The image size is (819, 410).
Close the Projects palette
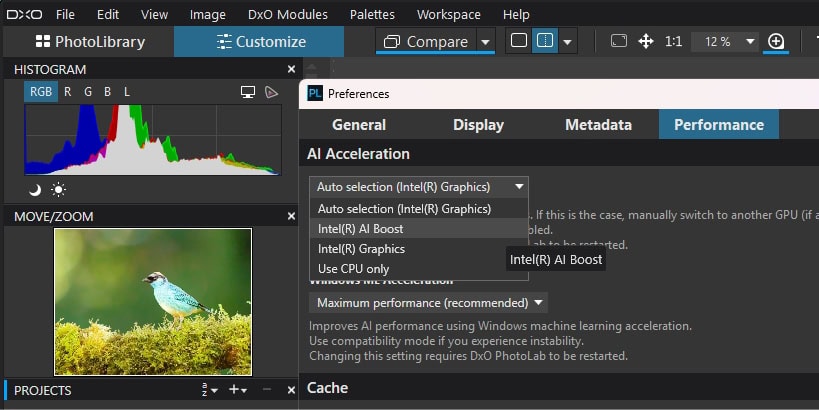pos(291,390)
